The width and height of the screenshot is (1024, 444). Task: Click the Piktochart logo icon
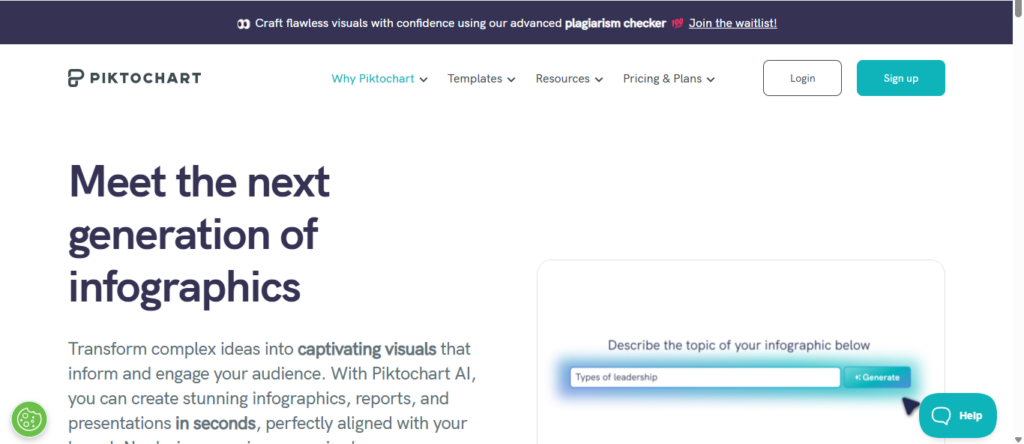(x=75, y=78)
